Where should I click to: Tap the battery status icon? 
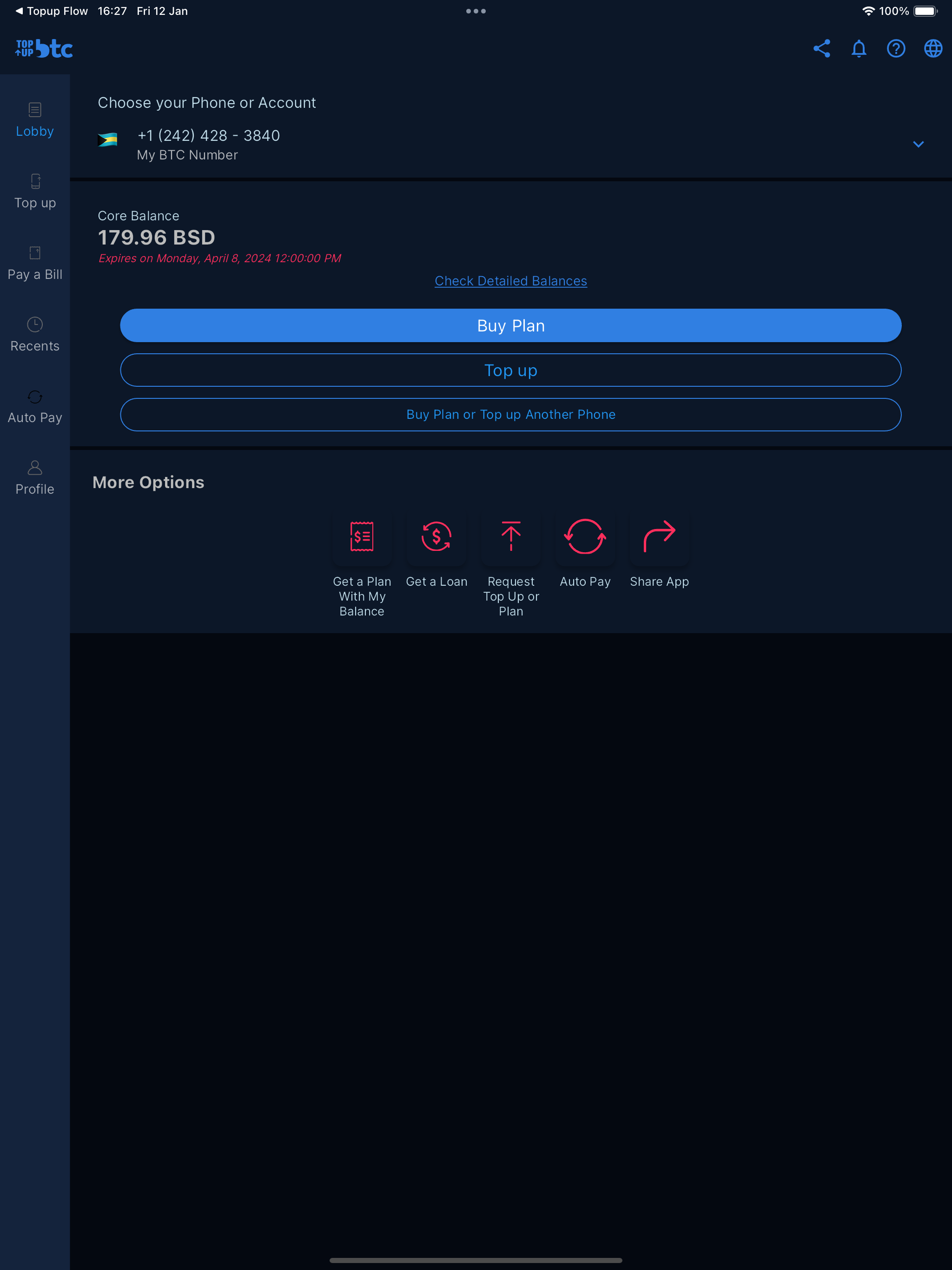coord(925,11)
